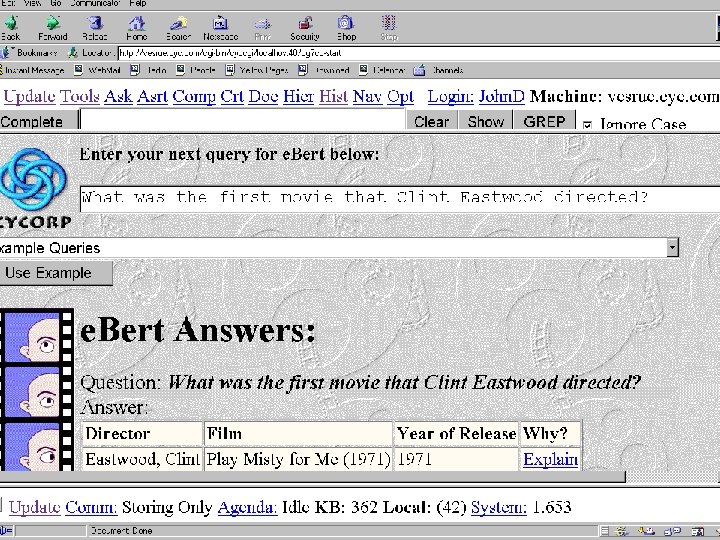The height and width of the screenshot is (540, 720).
Task: Open the View menu
Action: point(32,3)
